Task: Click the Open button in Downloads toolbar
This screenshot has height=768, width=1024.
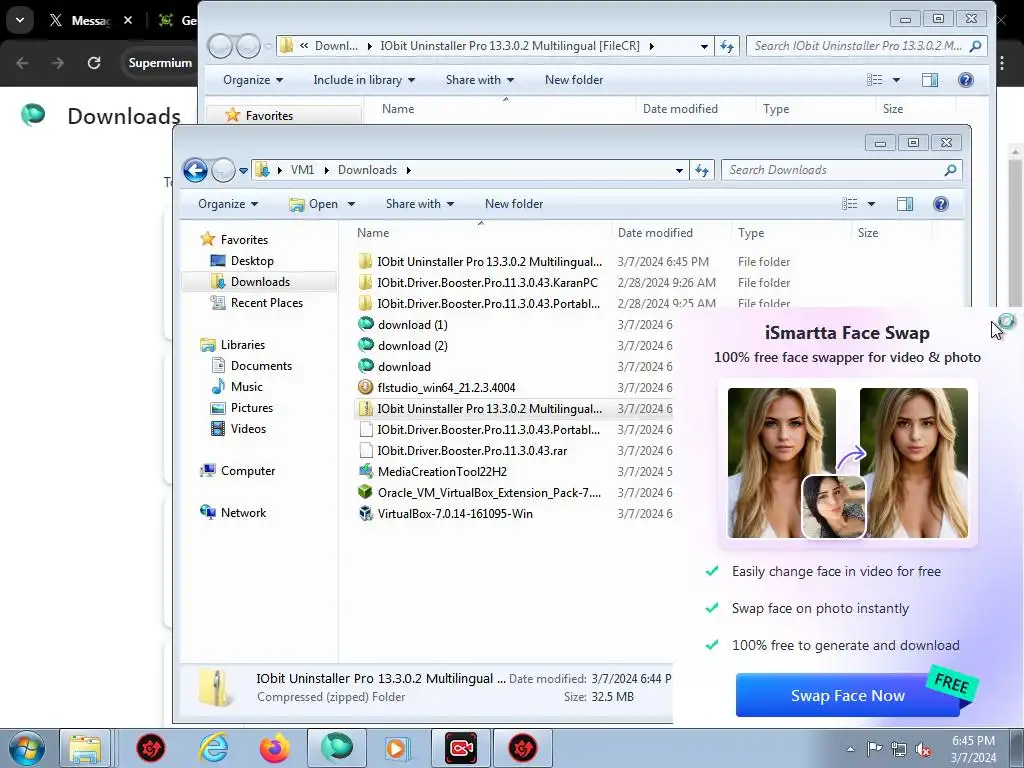Action: pyautogui.click(x=314, y=204)
